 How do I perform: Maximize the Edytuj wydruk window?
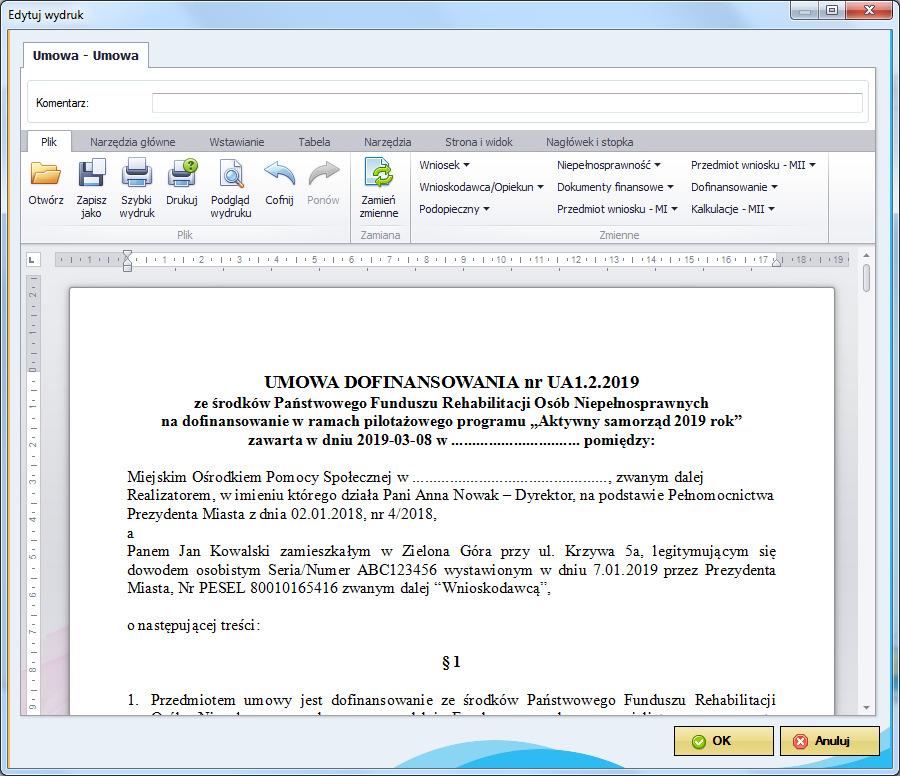pos(832,10)
